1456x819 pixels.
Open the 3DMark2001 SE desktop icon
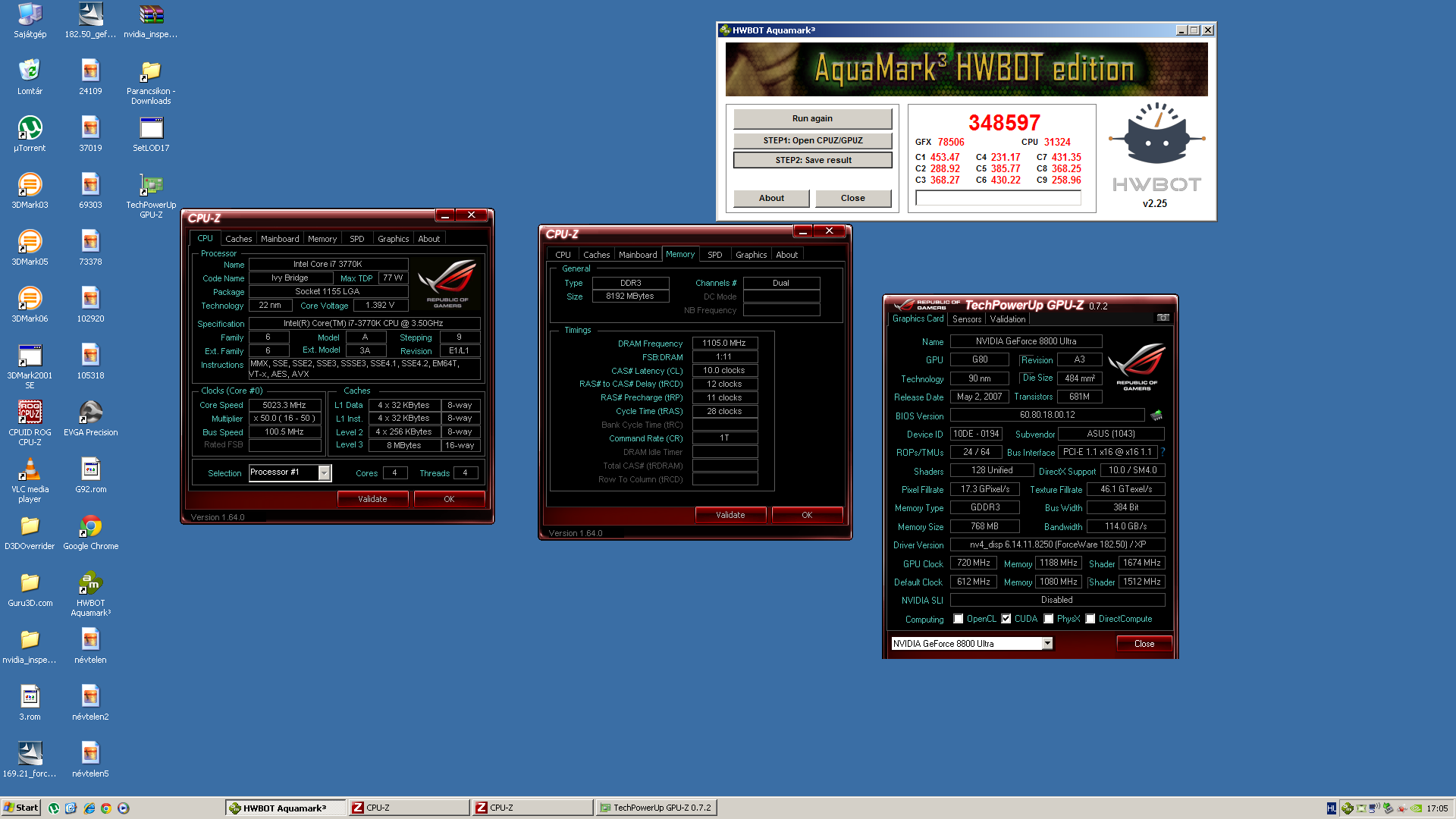pos(30,366)
